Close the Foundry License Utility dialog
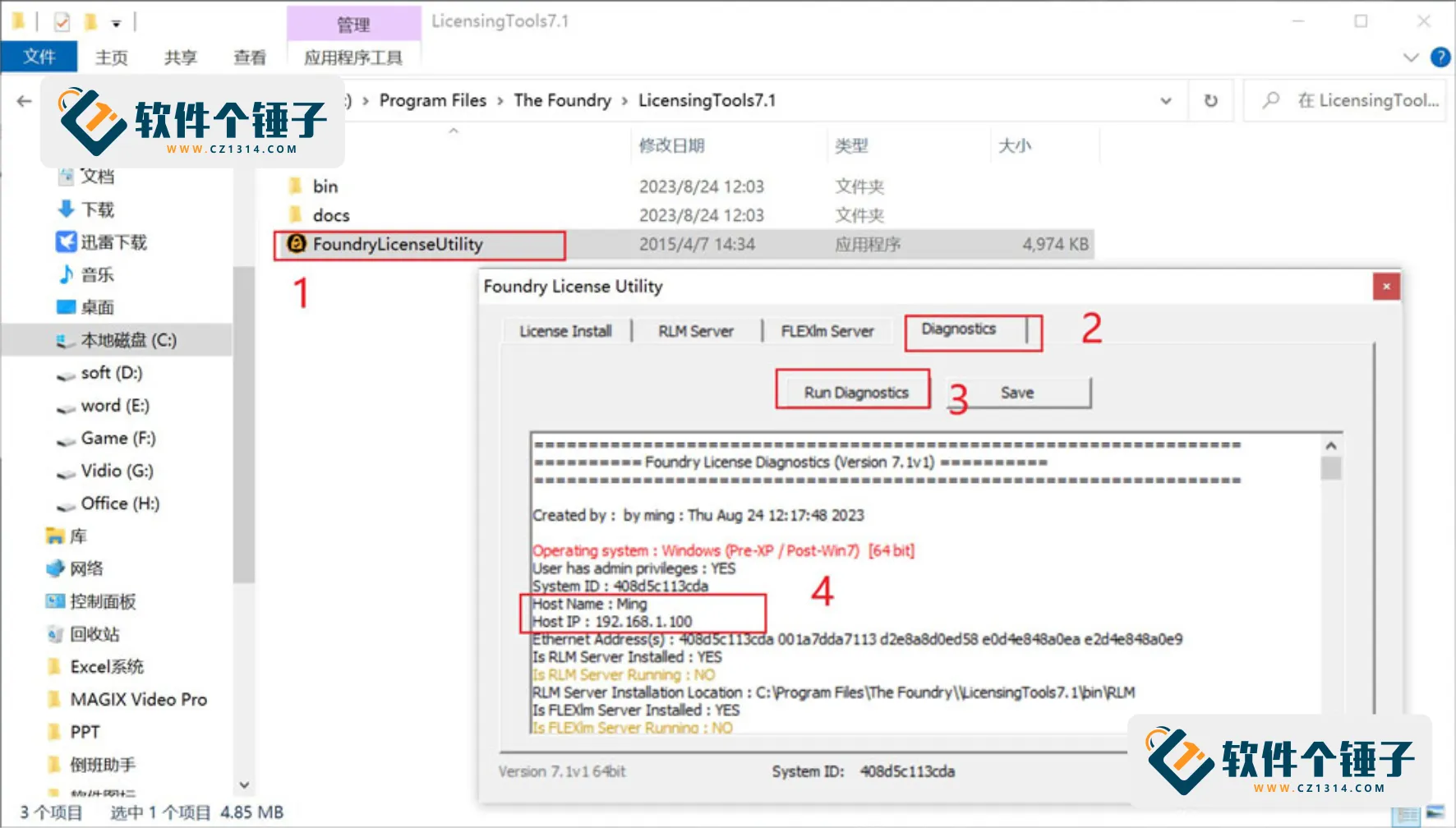This screenshot has height=828, width=1456. click(x=1386, y=287)
